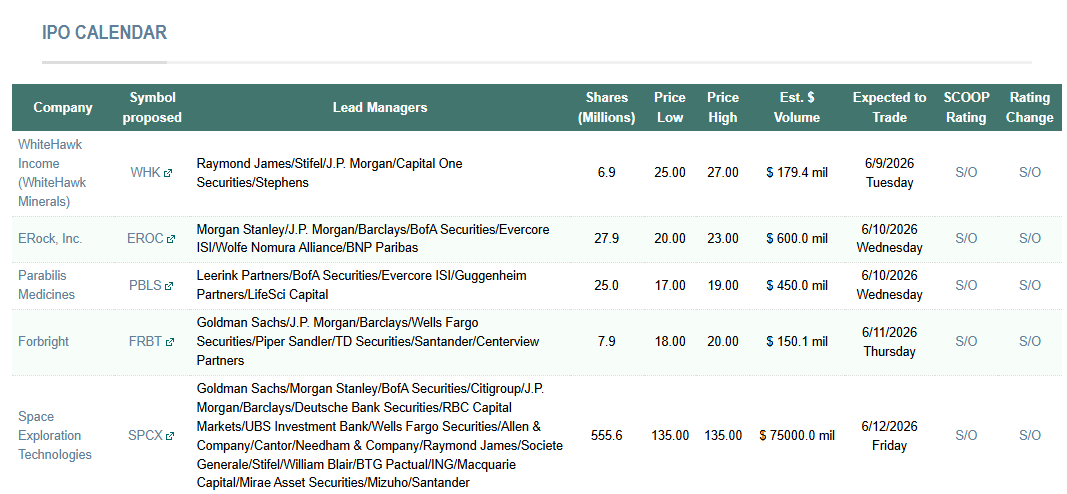Image resolution: width=1067 pixels, height=494 pixels.
Task: Click the $ 450.0 mil volume cell
Action: pyautogui.click(x=797, y=285)
